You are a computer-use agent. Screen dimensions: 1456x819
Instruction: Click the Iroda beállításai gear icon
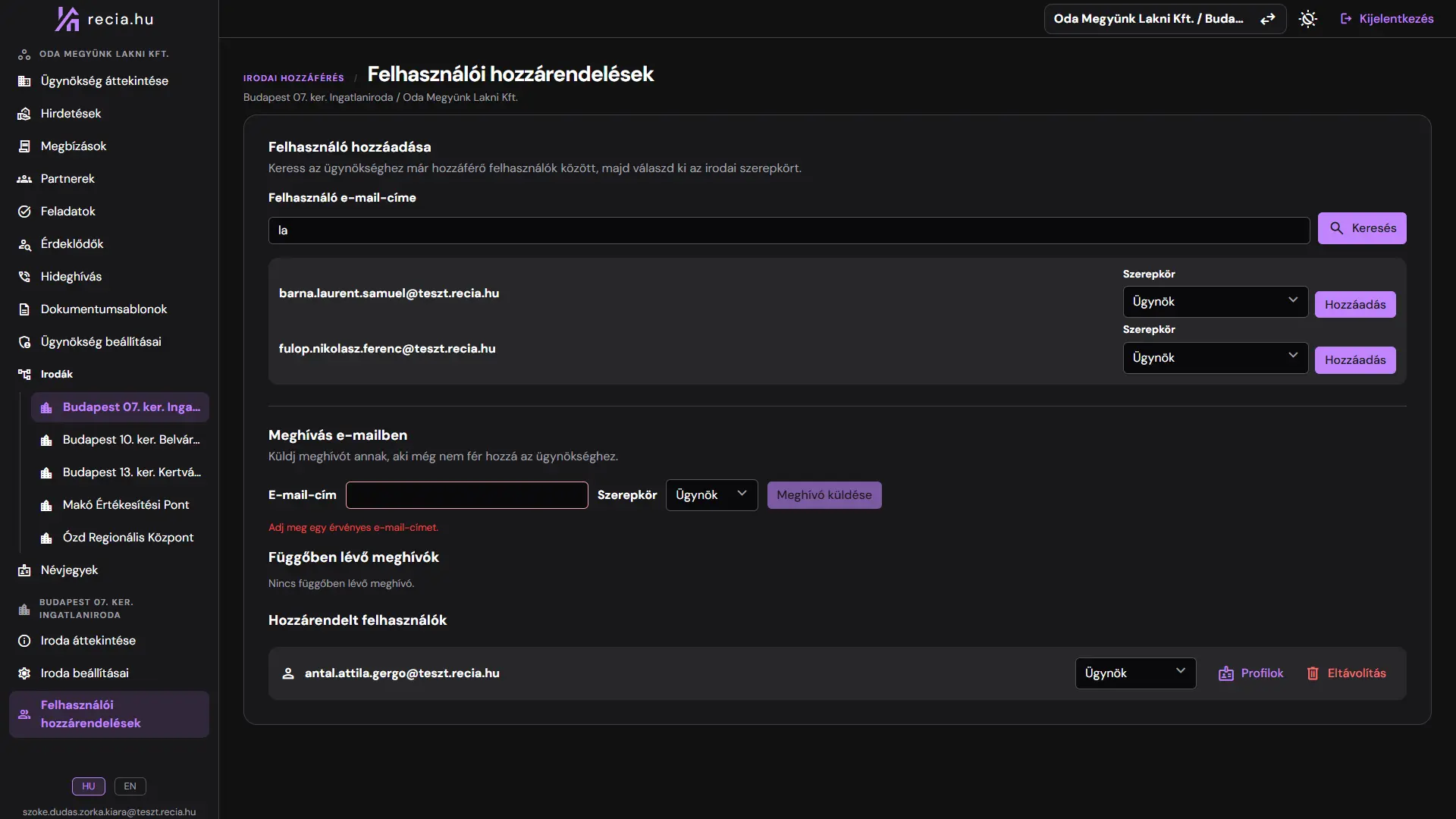tap(24, 673)
